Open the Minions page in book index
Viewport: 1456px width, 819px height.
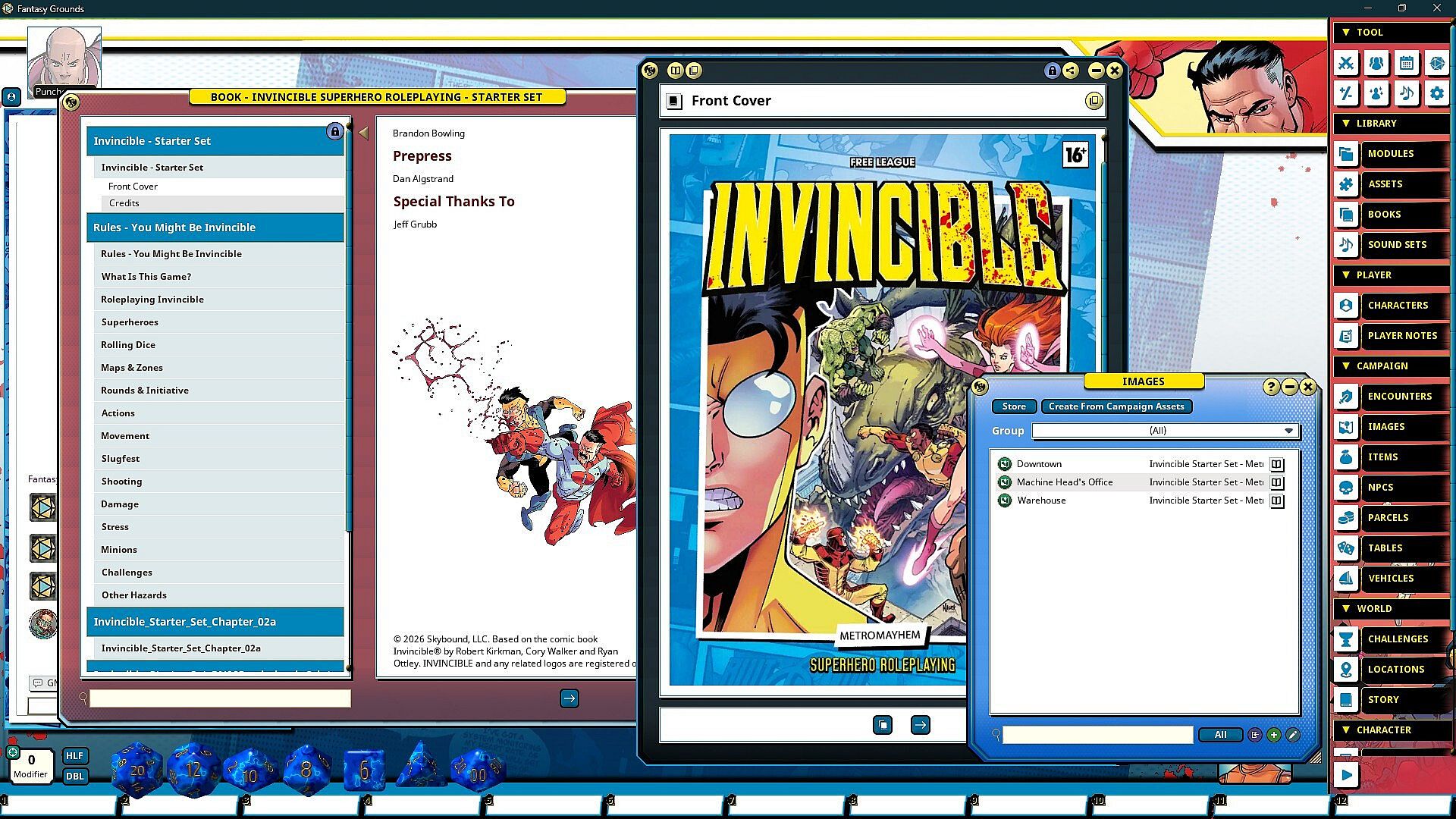[x=219, y=550]
